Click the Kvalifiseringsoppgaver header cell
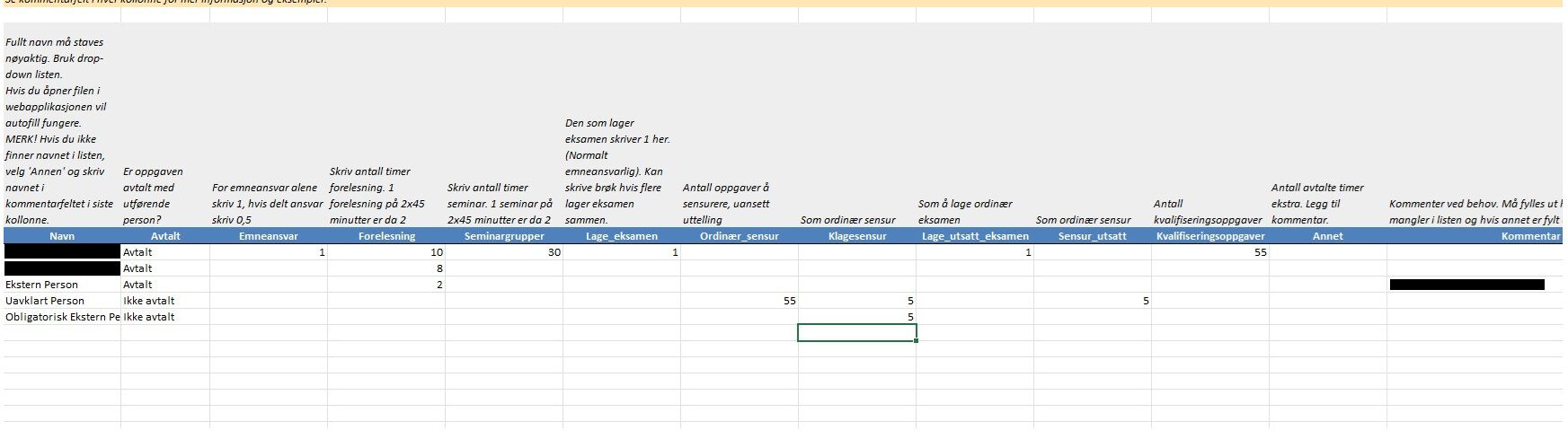 point(1210,236)
